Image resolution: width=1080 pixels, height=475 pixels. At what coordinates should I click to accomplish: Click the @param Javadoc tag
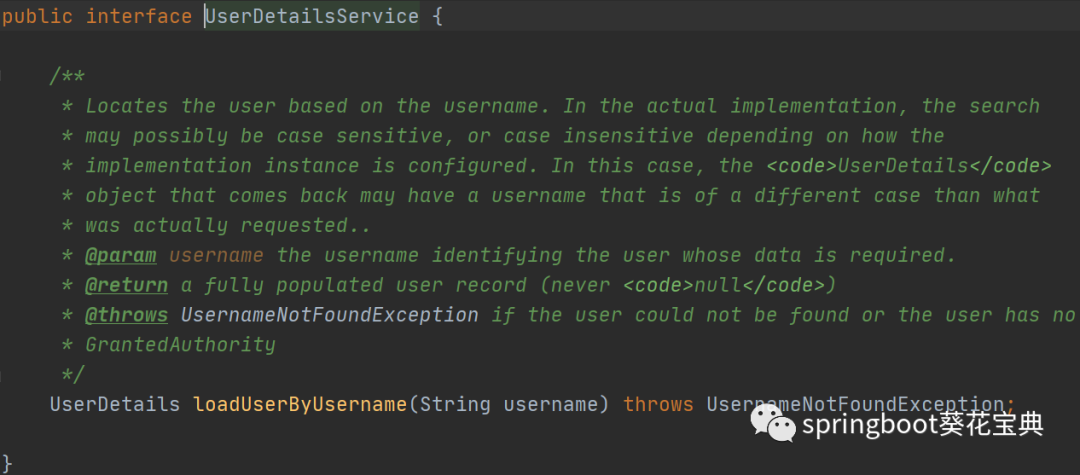[x=120, y=255]
